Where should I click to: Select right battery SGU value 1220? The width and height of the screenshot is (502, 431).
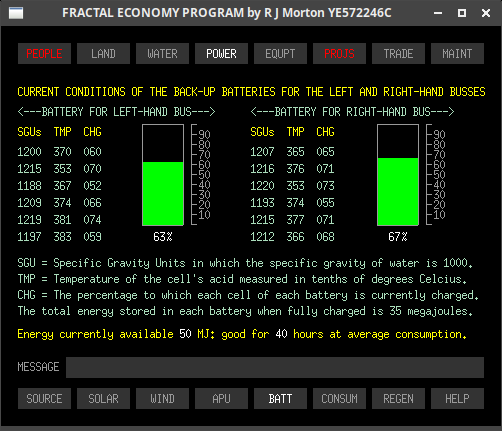coord(262,186)
